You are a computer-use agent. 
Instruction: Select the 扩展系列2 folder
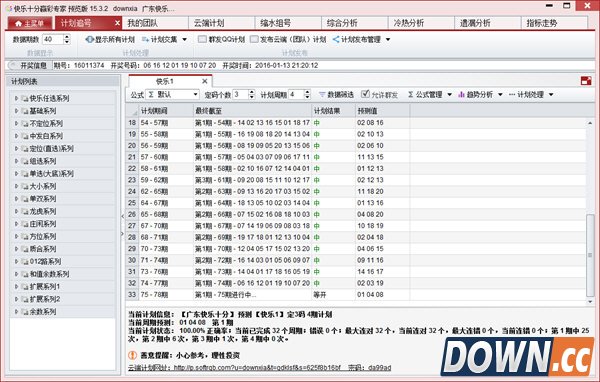(41, 299)
